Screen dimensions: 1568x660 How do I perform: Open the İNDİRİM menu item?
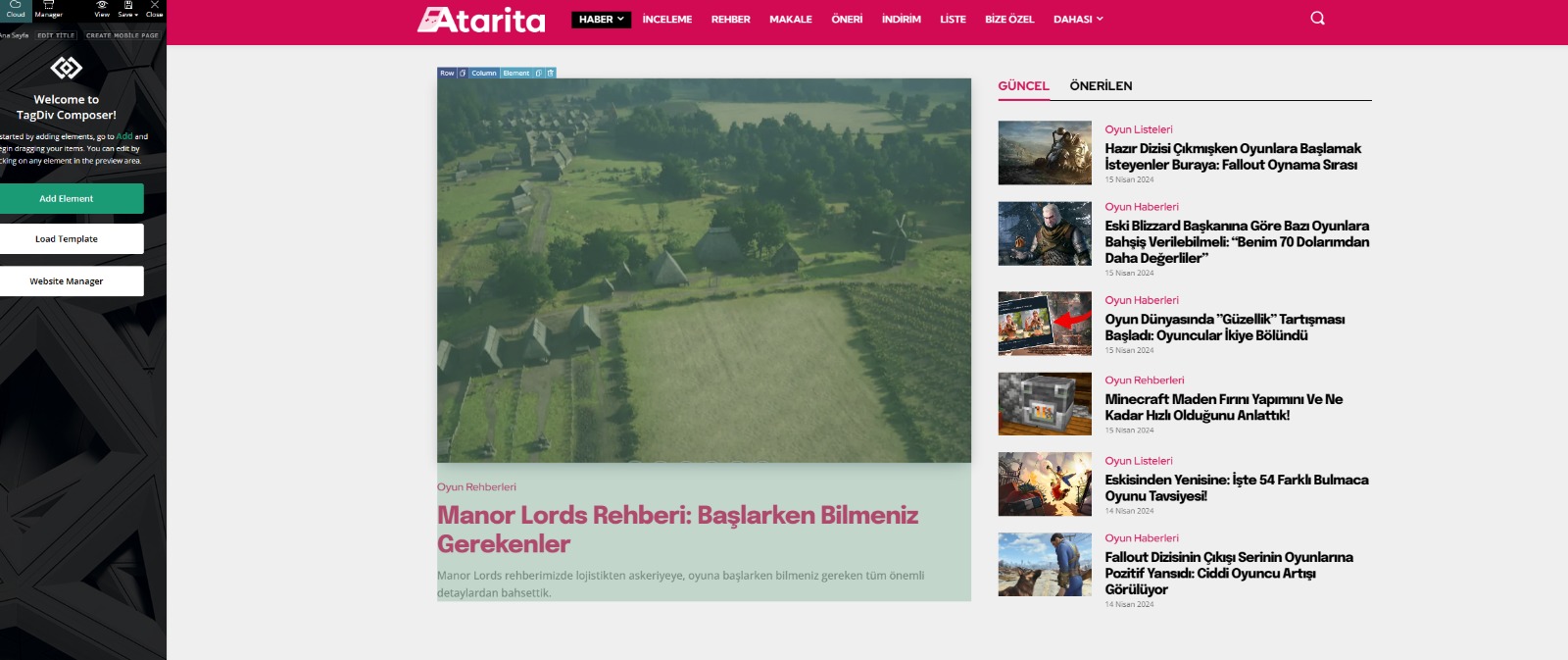pos(902,19)
